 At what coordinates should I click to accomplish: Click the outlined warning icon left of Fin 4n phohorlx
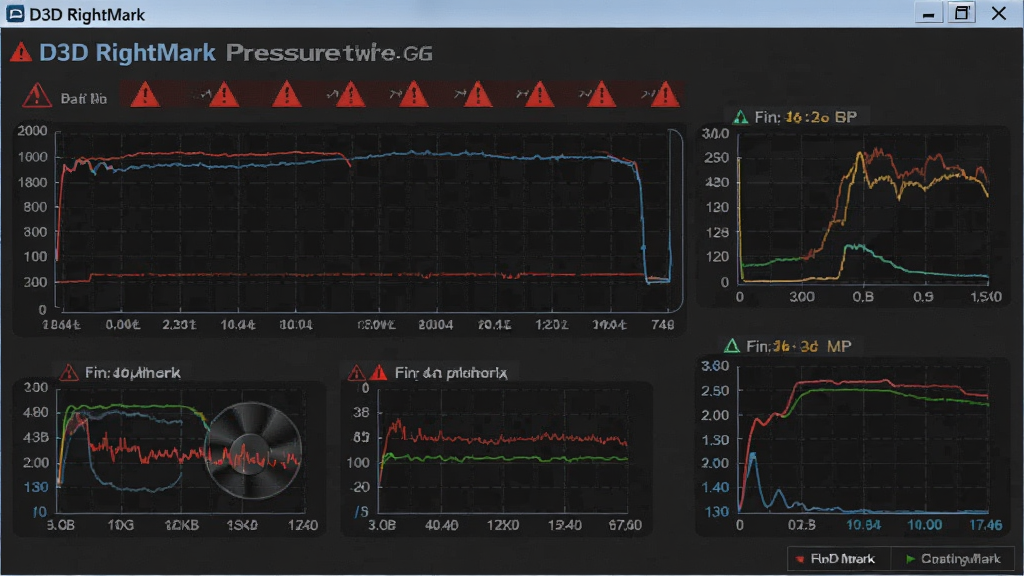[356, 373]
